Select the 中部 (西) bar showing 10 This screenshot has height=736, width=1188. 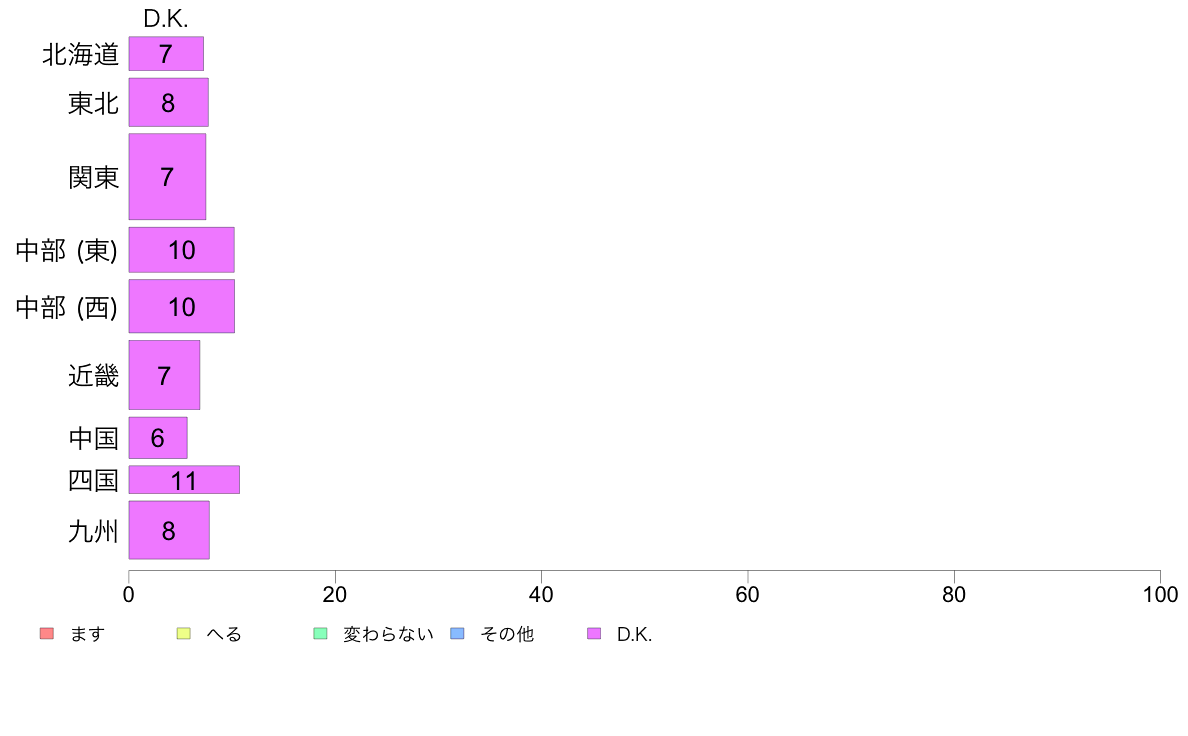tap(182, 306)
